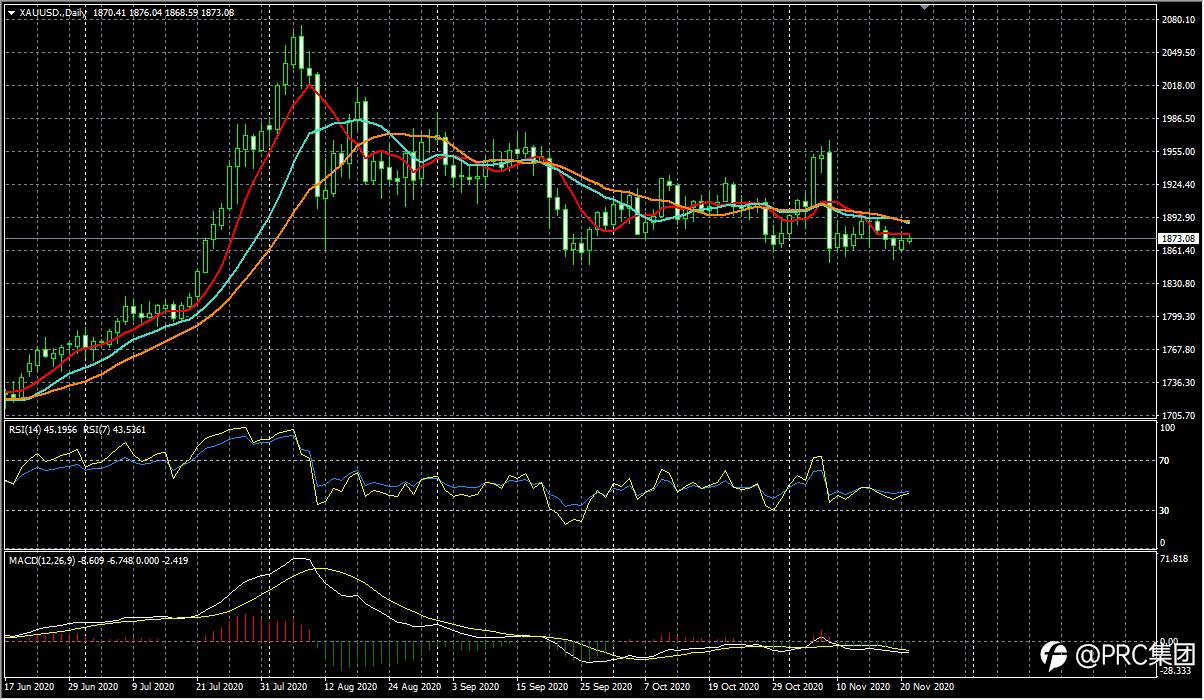
Task: Click the XAUUSD.,Daily chart title
Action: point(53,12)
